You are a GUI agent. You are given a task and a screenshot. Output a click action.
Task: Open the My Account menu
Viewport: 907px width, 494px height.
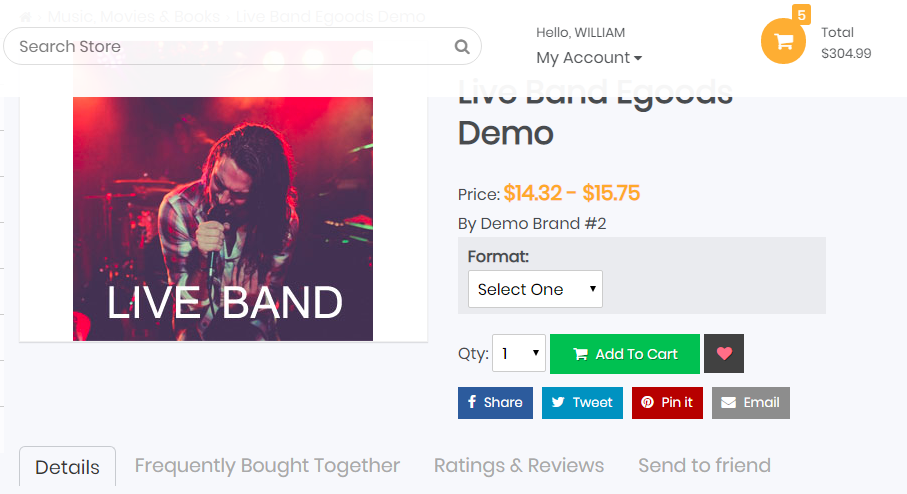click(x=589, y=58)
